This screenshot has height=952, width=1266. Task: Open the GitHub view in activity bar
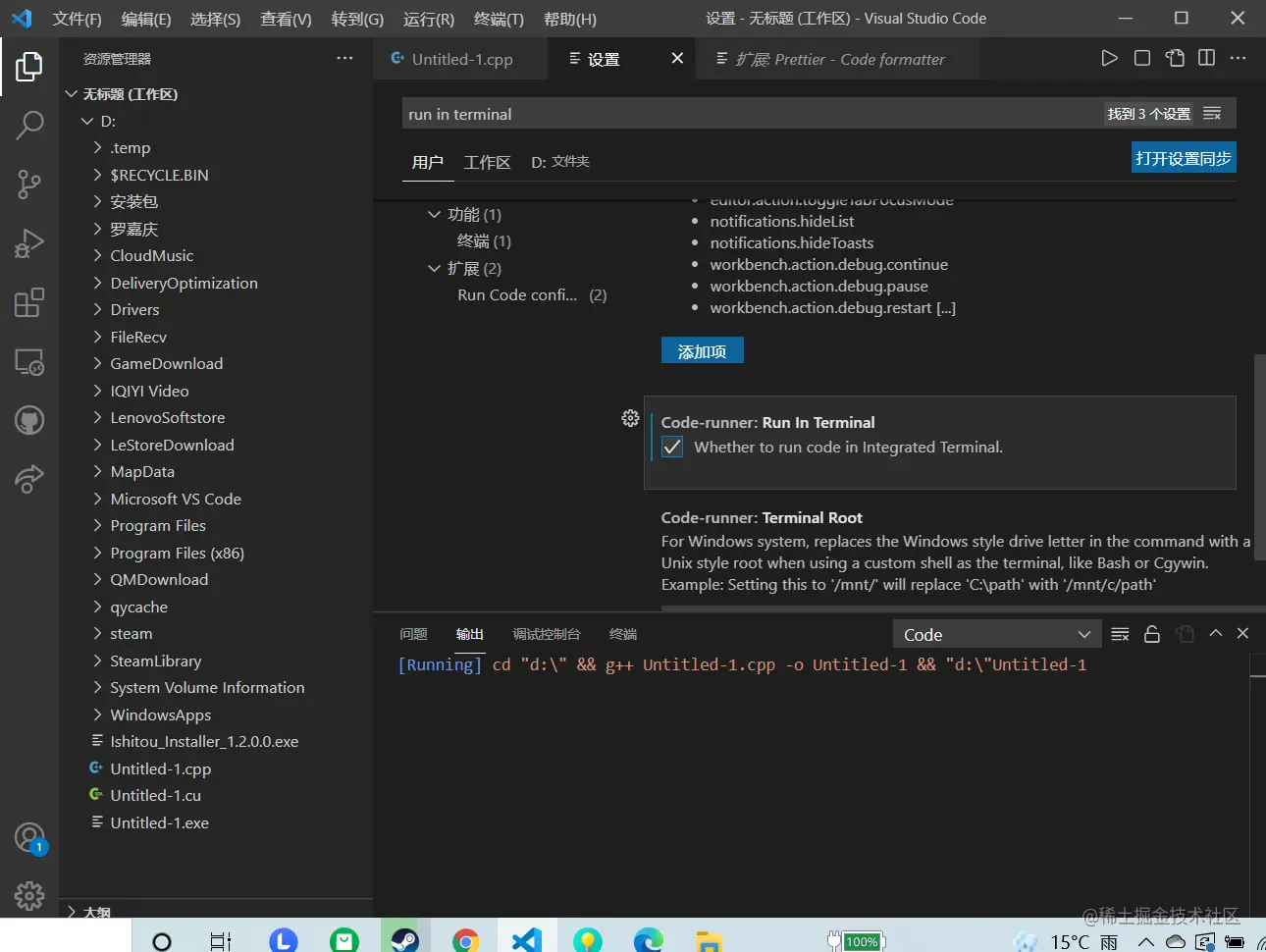tap(29, 420)
